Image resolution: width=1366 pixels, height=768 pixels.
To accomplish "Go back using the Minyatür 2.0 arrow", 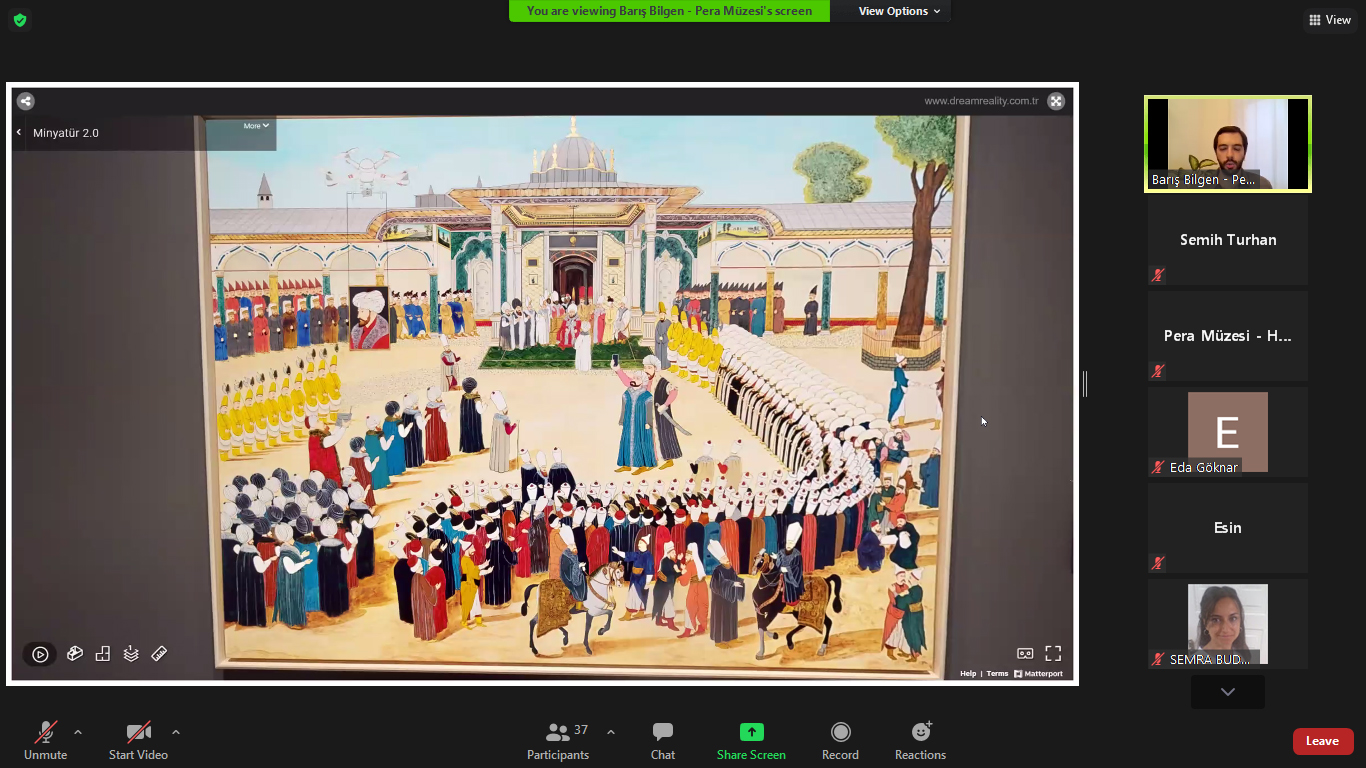I will pos(18,132).
